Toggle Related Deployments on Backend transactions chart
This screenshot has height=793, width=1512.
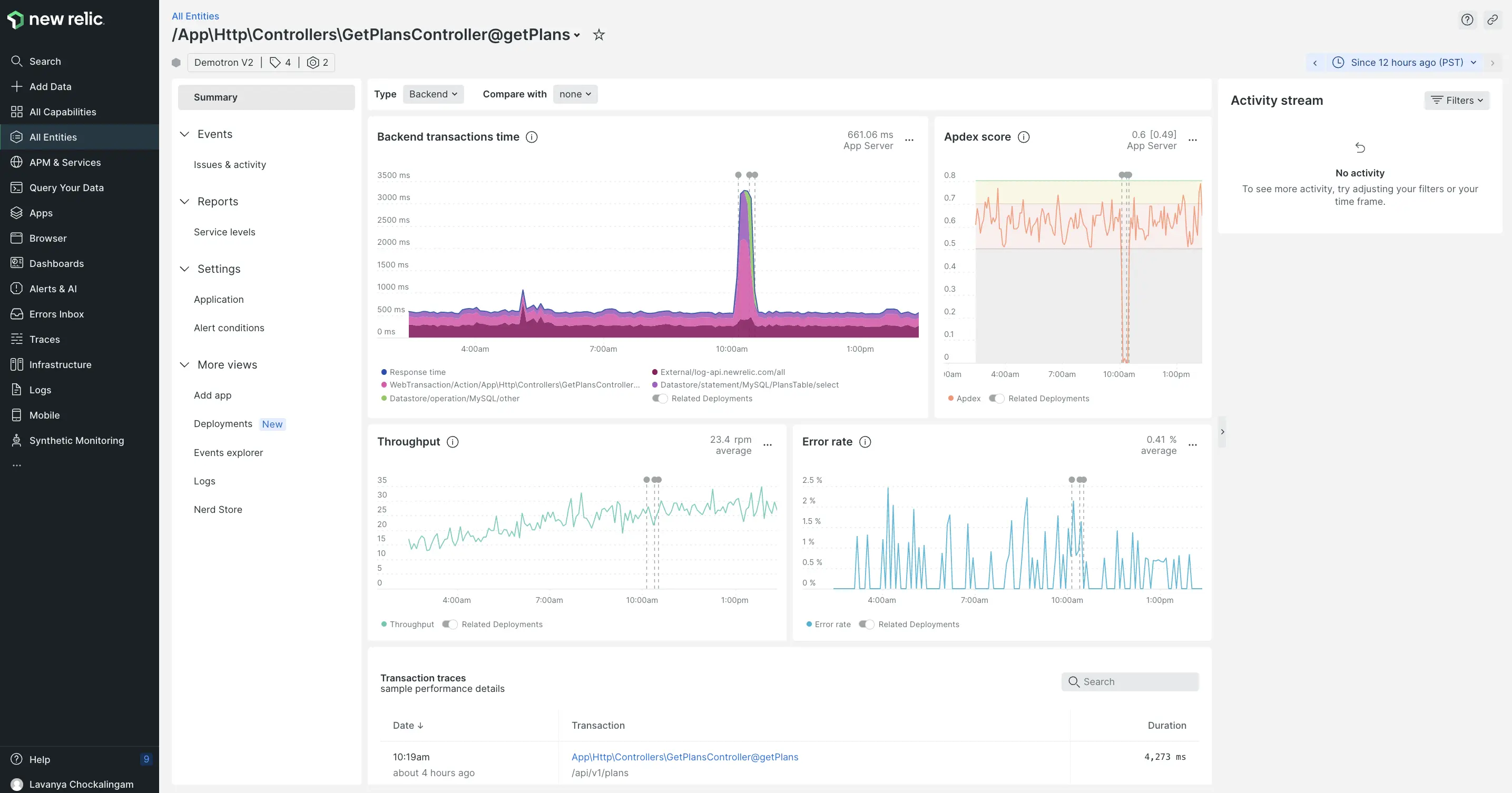coord(660,399)
